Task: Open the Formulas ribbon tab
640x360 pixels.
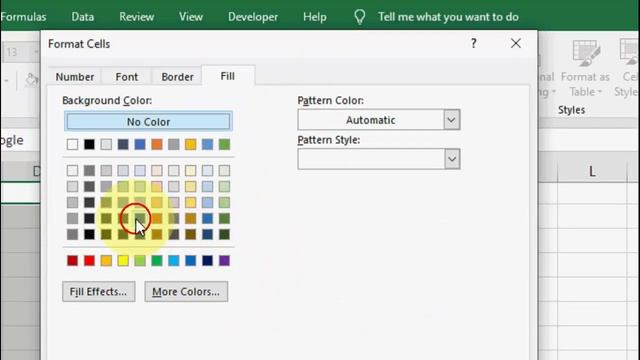Action: click(x=23, y=17)
